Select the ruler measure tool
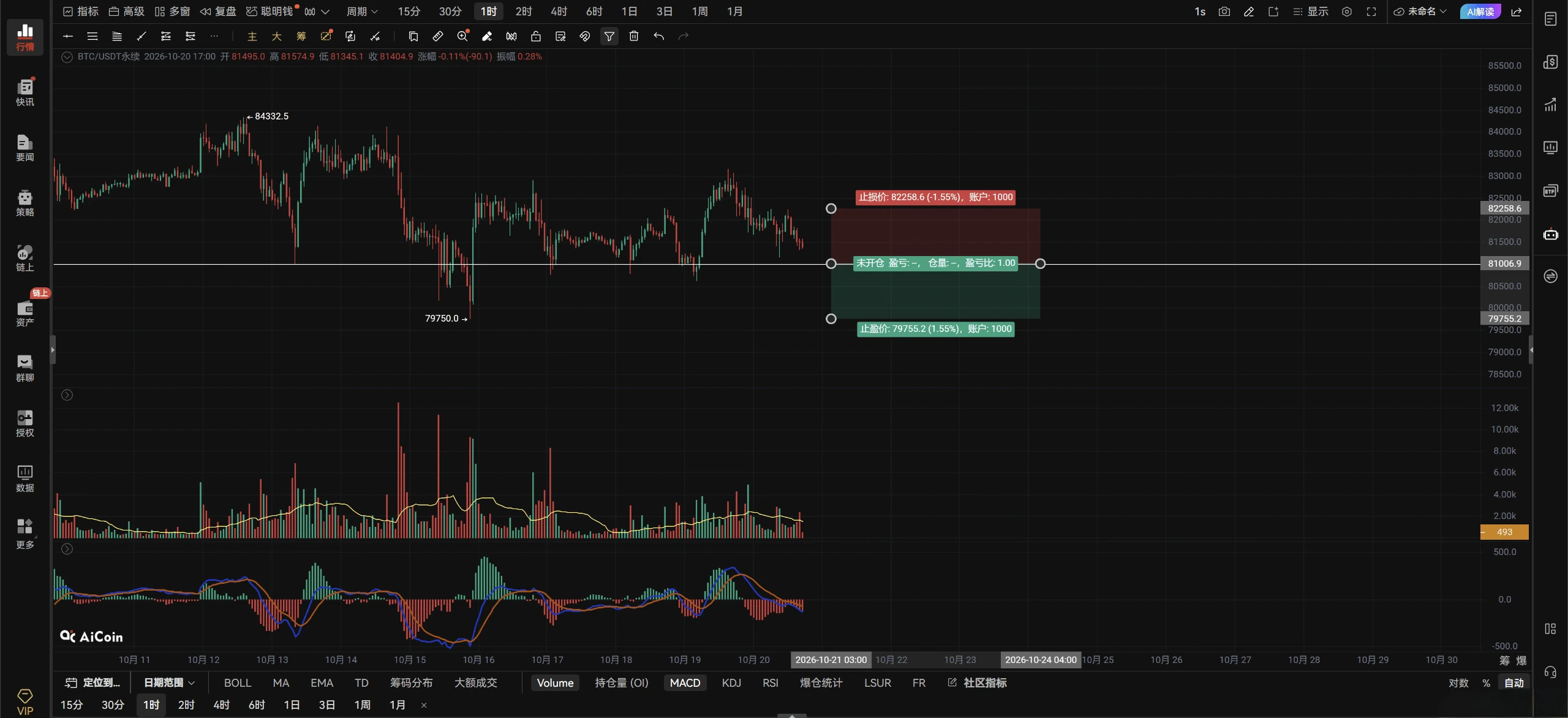The width and height of the screenshot is (1568, 718). [438, 37]
